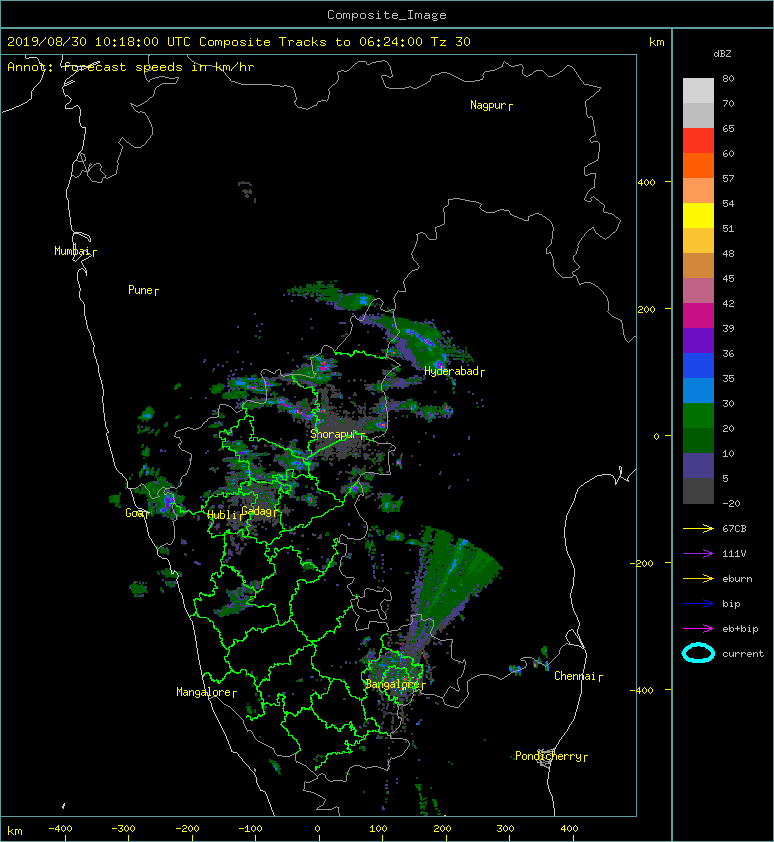Click the '0' y-axis tick label on right
Screen dimensions: 774x842
656,436
